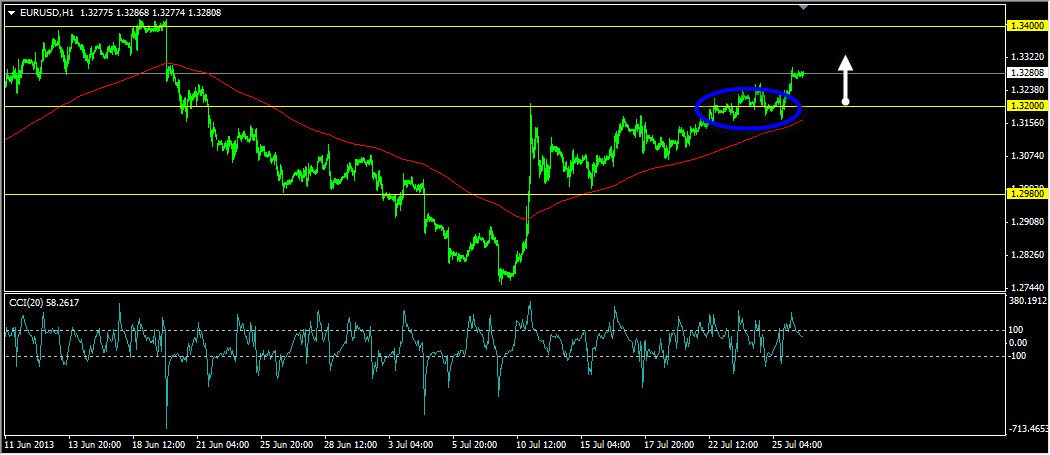The width and height of the screenshot is (1050, 455).
Task: Click the 1.32000 yellow price label
Action: pos(1026,106)
